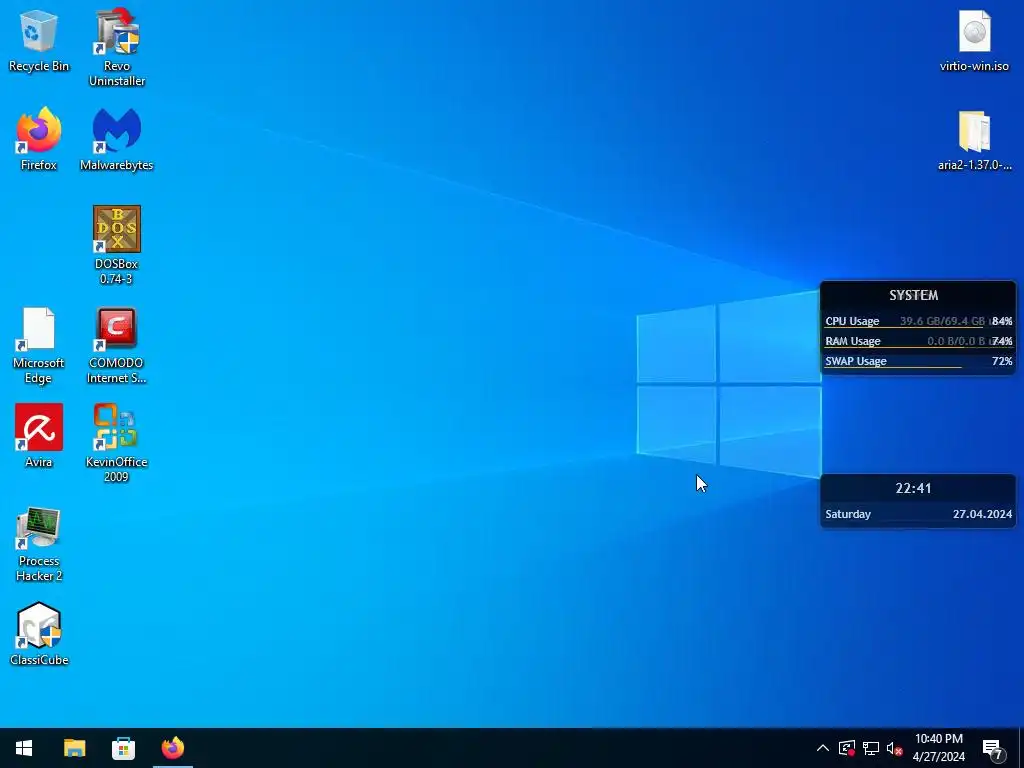Open network status tray icon

[871, 748]
